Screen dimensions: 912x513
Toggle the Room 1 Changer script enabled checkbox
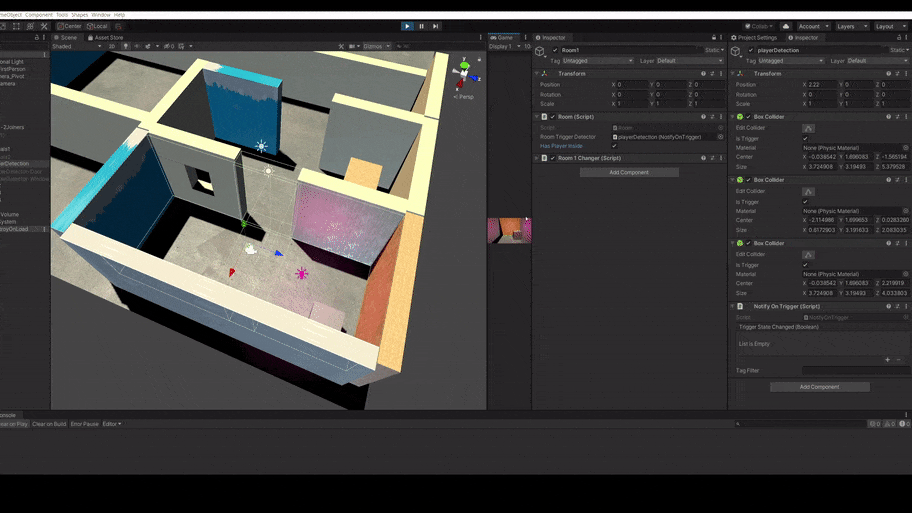[553, 158]
